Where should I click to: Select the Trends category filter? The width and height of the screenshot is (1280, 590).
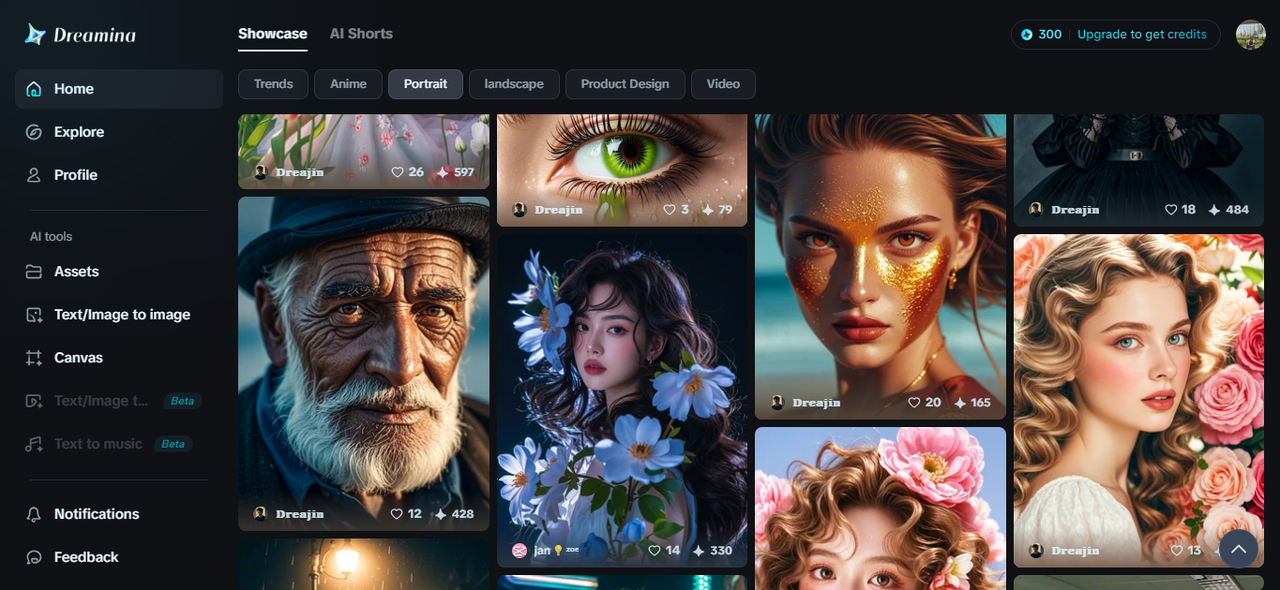click(x=273, y=84)
